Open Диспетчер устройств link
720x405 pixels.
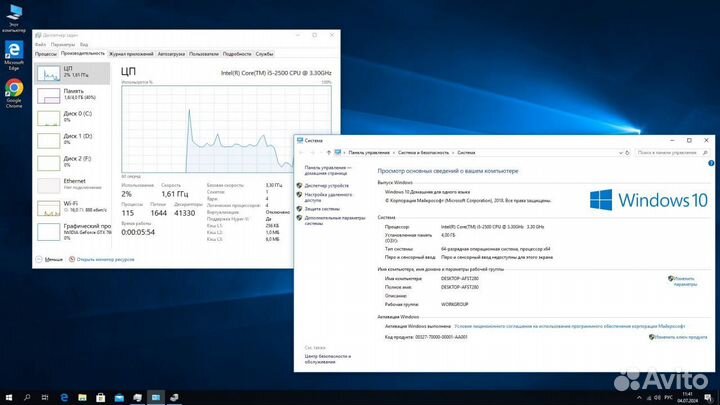pyautogui.click(x=326, y=186)
